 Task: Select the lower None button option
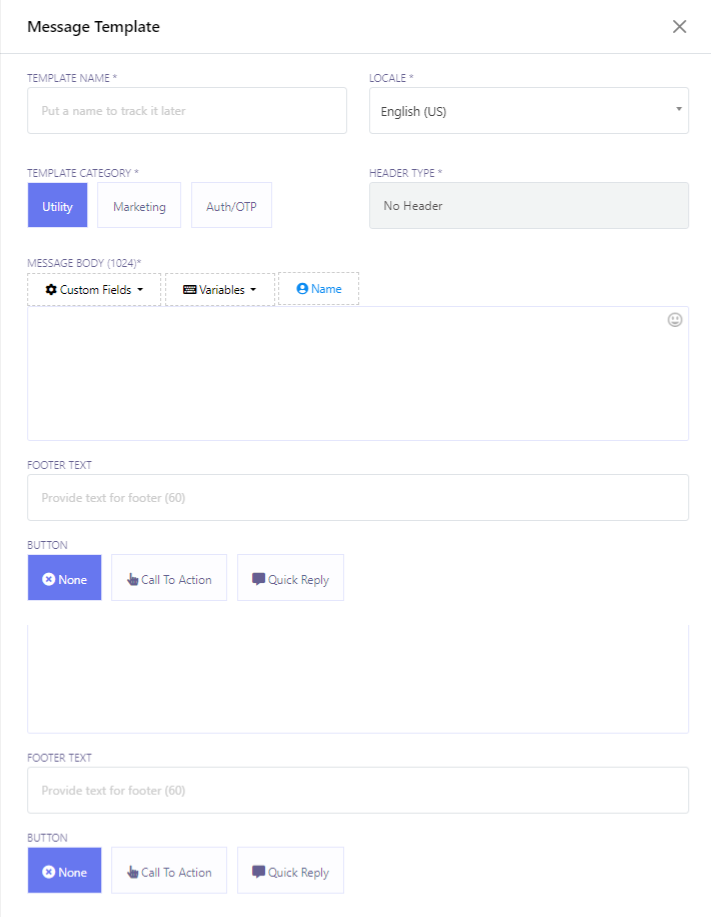[64, 871]
